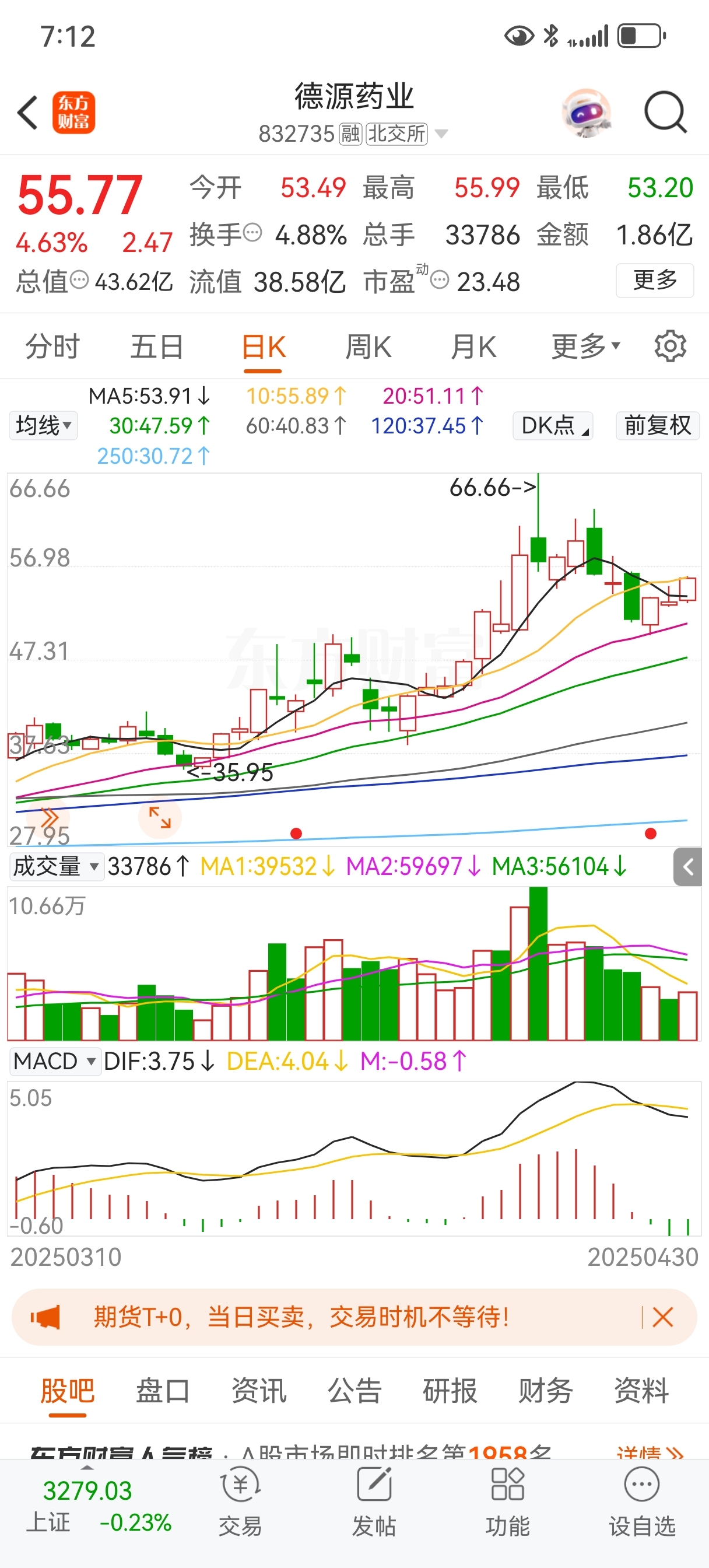Close the futures T+0 banner

[662, 1317]
